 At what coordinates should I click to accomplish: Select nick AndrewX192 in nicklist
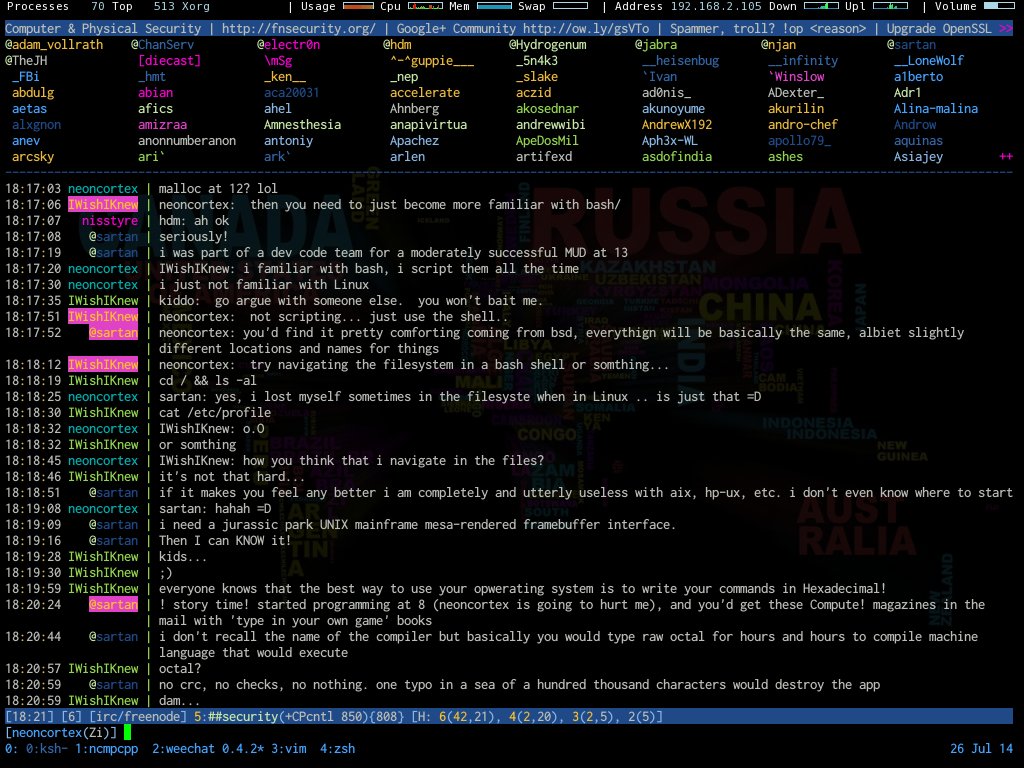[677, 125]
